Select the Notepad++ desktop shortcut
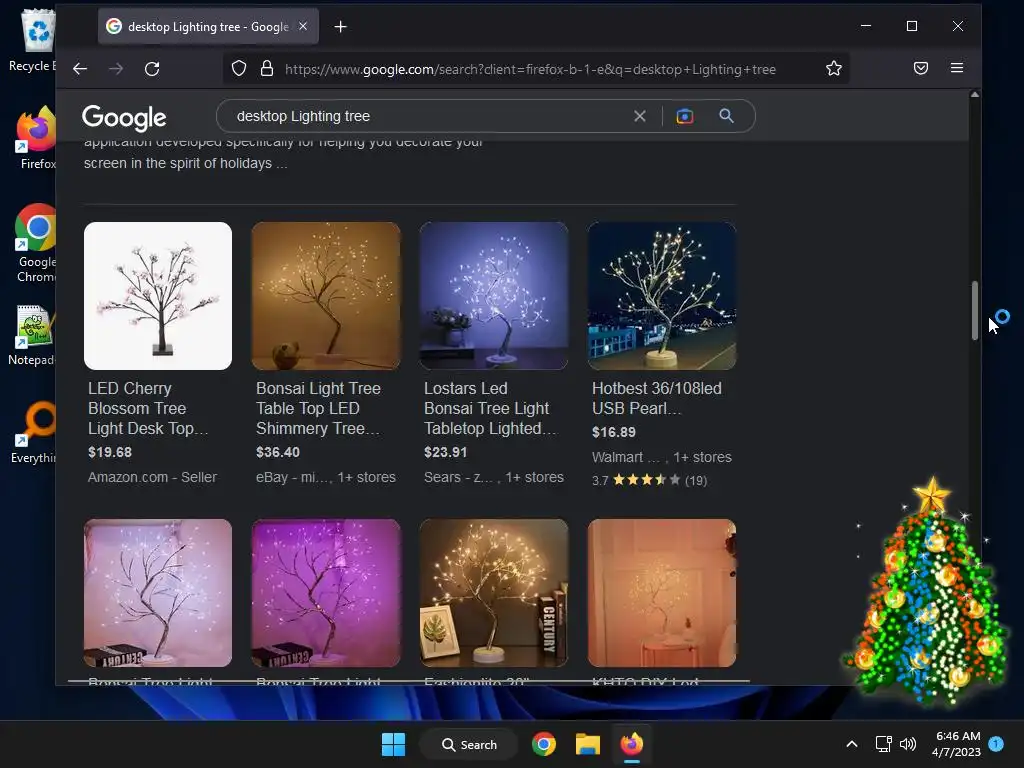Viewport: 1024px width, 768px height. coord(33,336)
